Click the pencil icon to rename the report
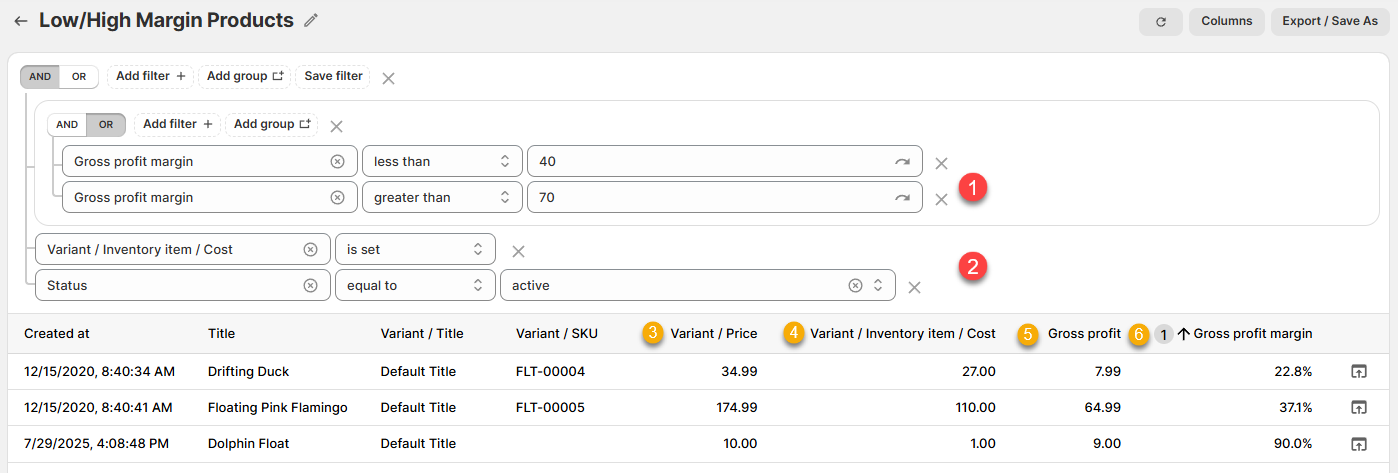1398x473 pixels. pyautogui.click(x=312, y=21)
